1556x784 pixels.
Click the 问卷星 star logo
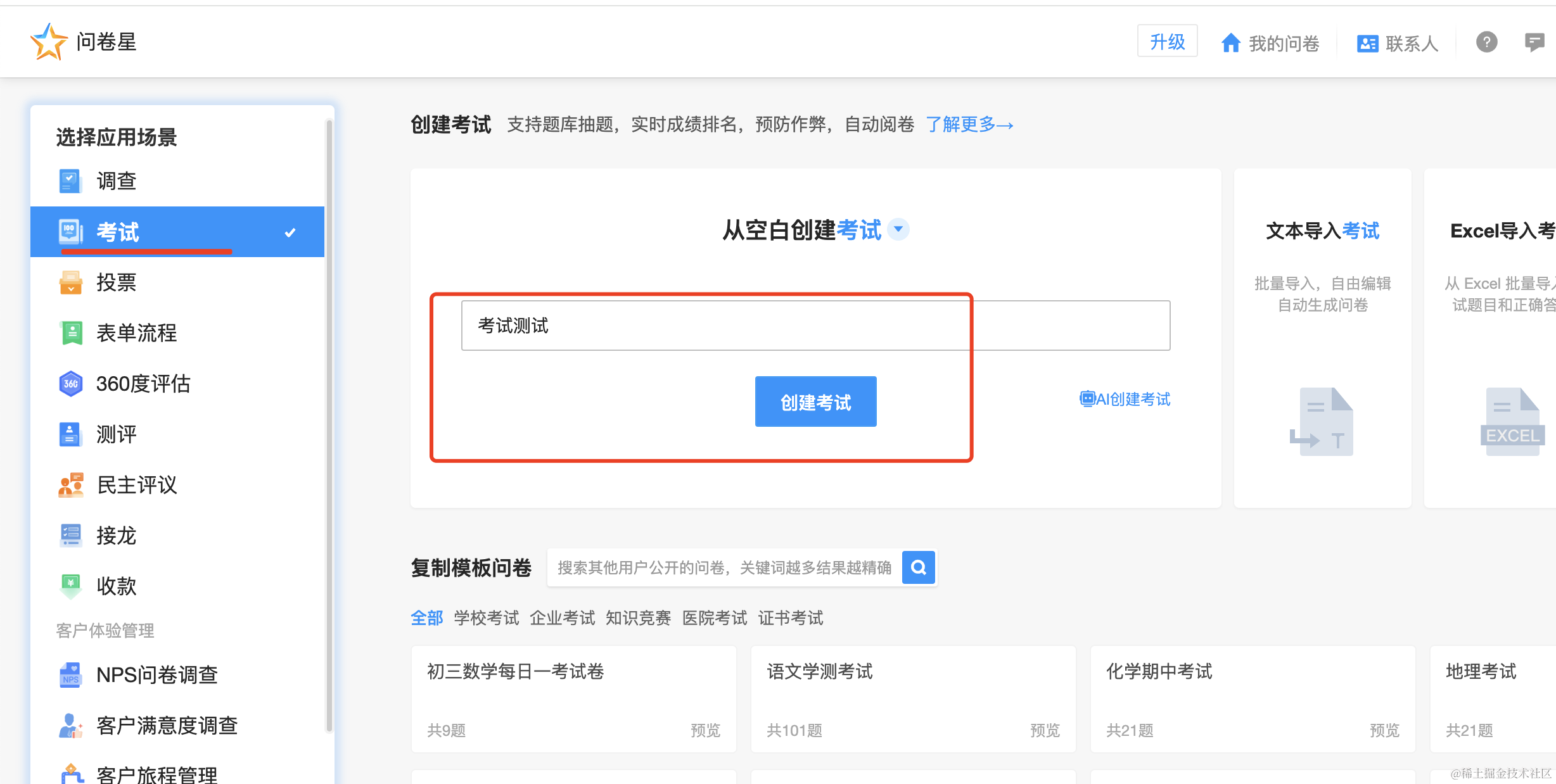pos(49,42)
